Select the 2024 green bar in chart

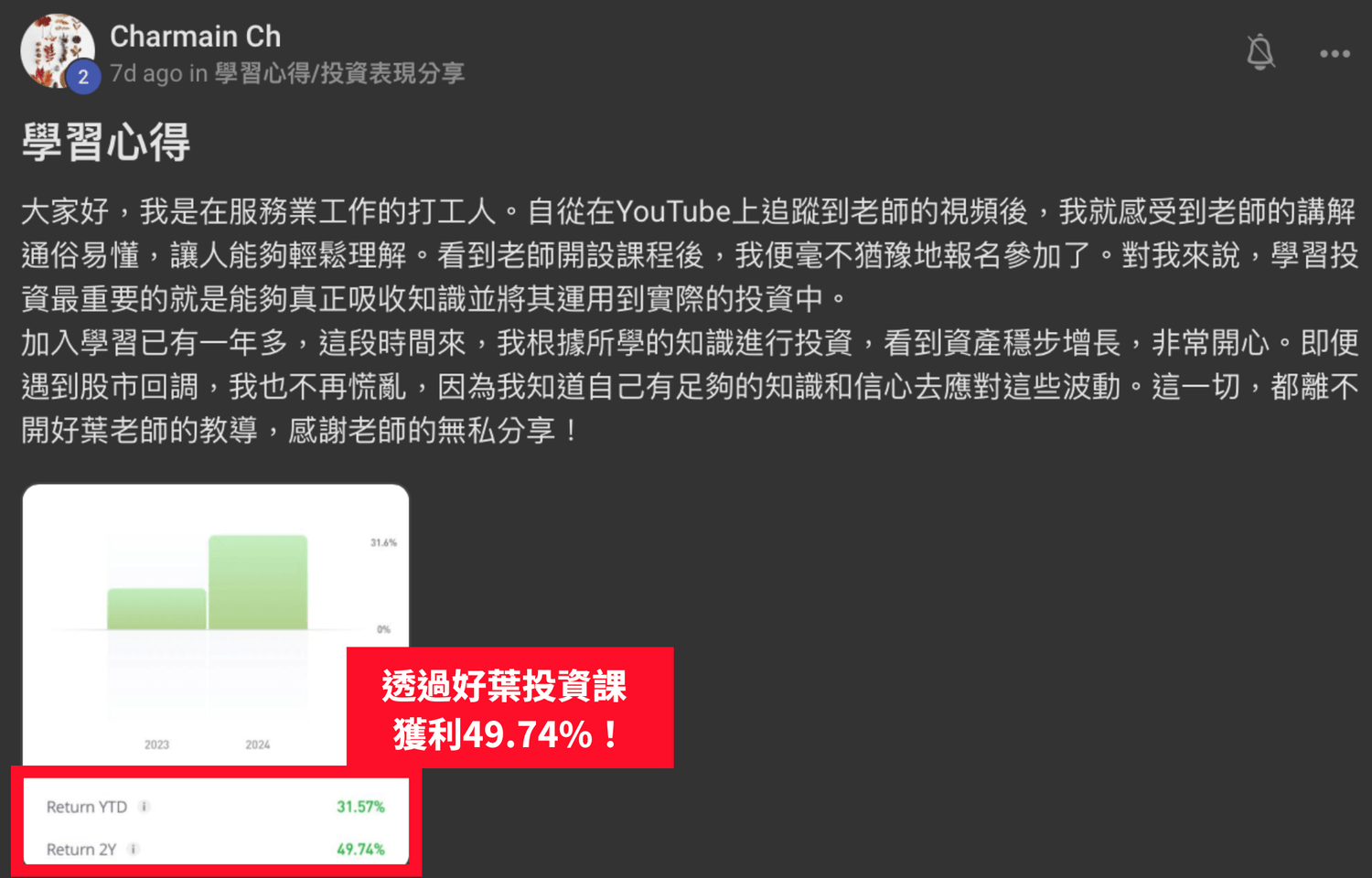coord(258,583)
